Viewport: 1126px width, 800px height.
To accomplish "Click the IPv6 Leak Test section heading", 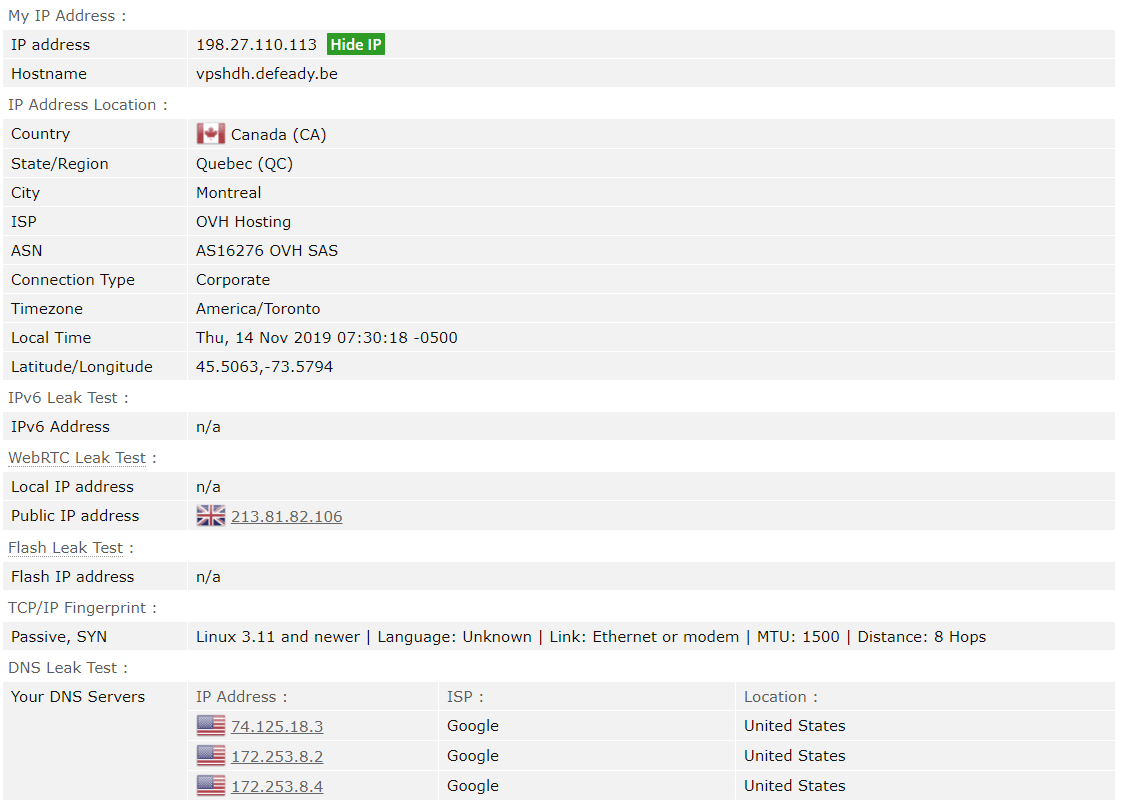I will tap(68, 398).
